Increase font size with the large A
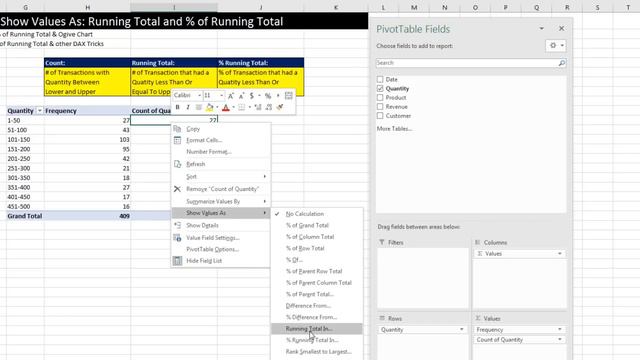Viewport: 640px width, 360px height. [x=231, y=96]
